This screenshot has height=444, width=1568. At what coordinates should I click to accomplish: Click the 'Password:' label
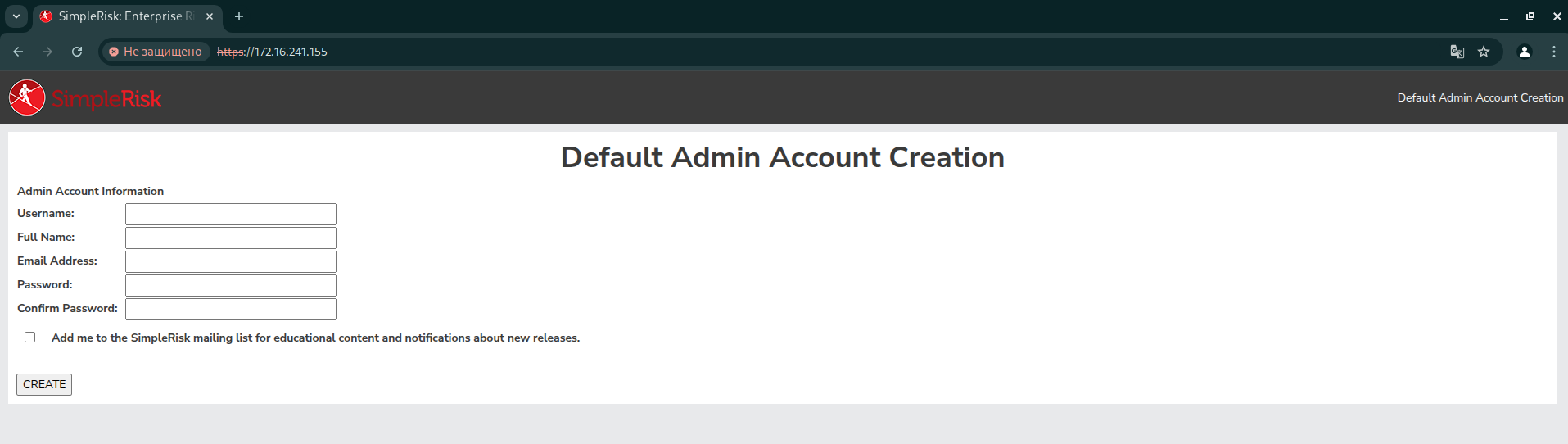(45, 284)
